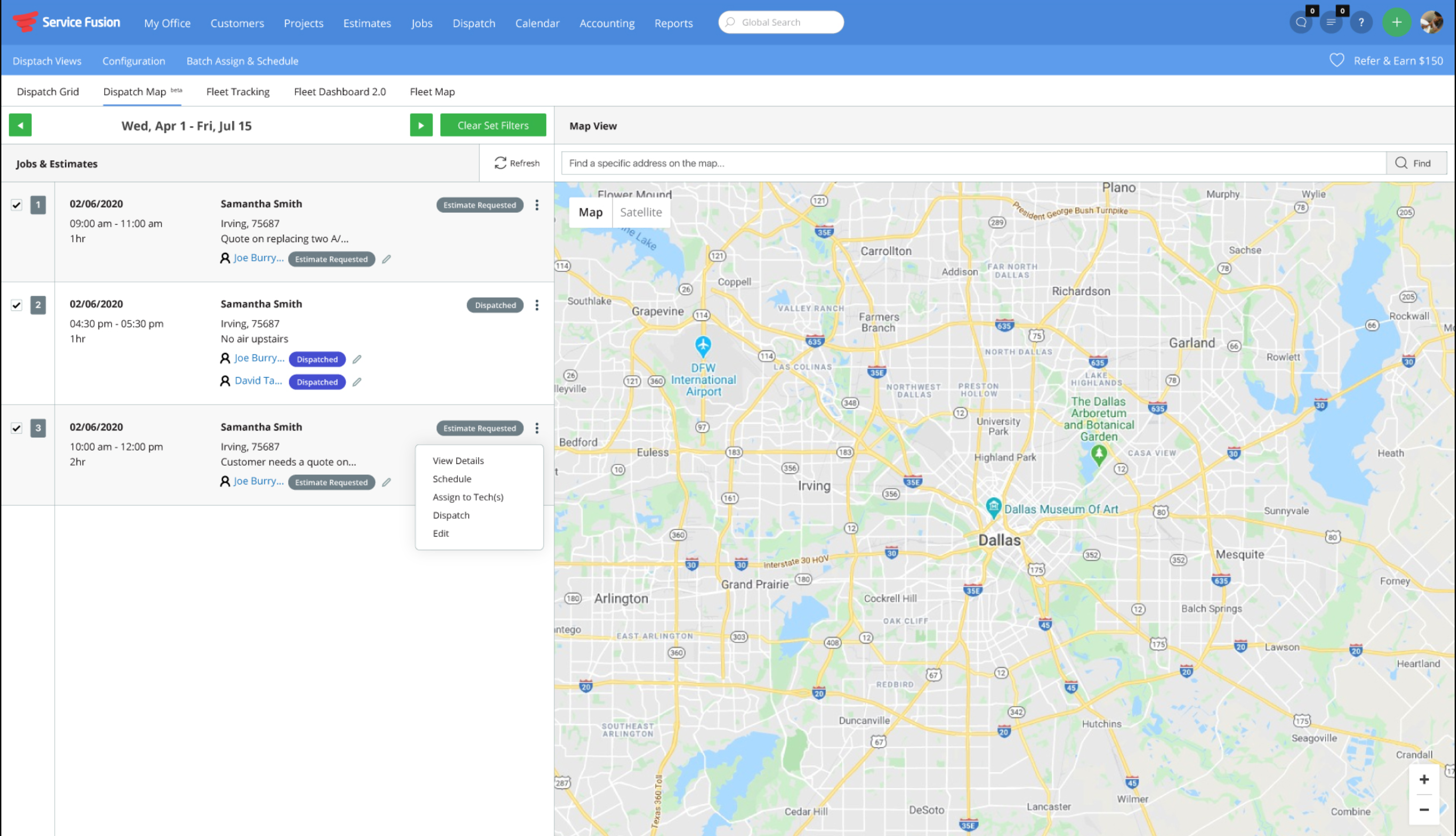
Task: Uncheck job number 1 checkbox
Action: pos(16,205)
